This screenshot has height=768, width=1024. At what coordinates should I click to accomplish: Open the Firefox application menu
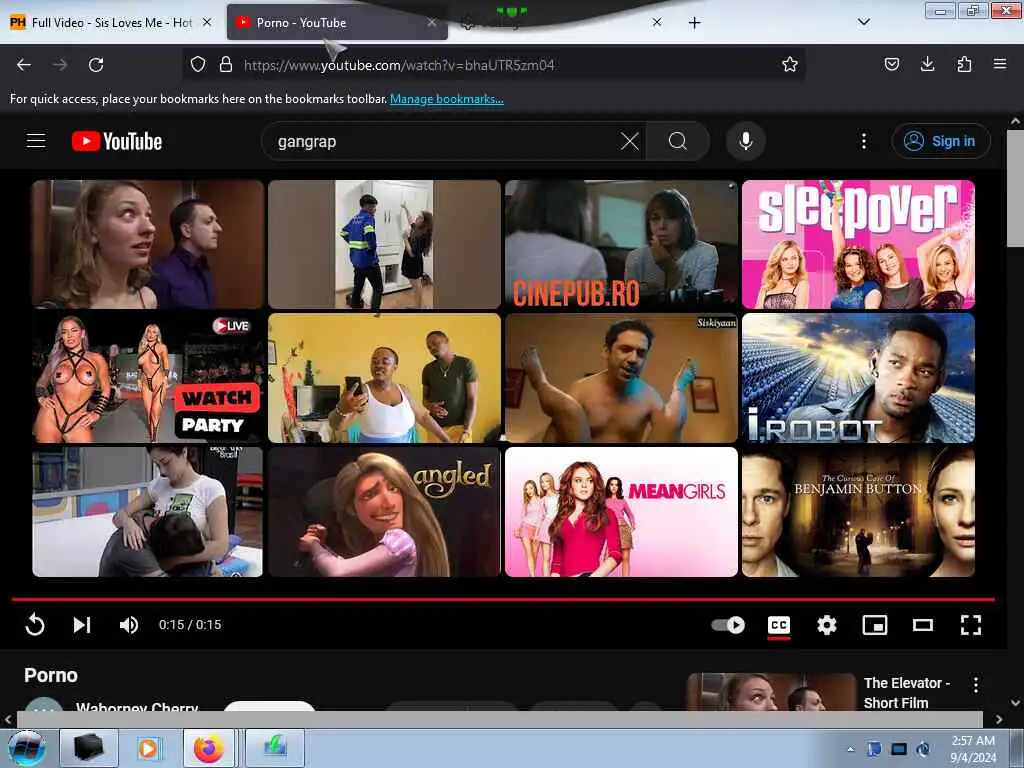click(x=999, y=64)
